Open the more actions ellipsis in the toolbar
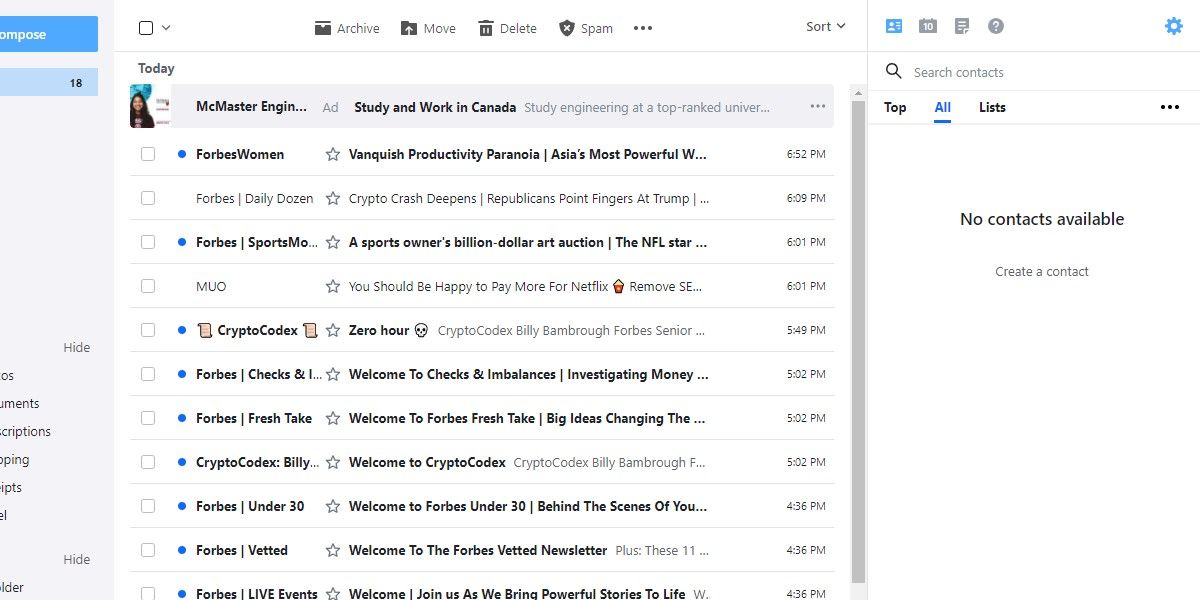This screenshot has height=600, width=1200. pyautogui.click(x=642, y=28)
